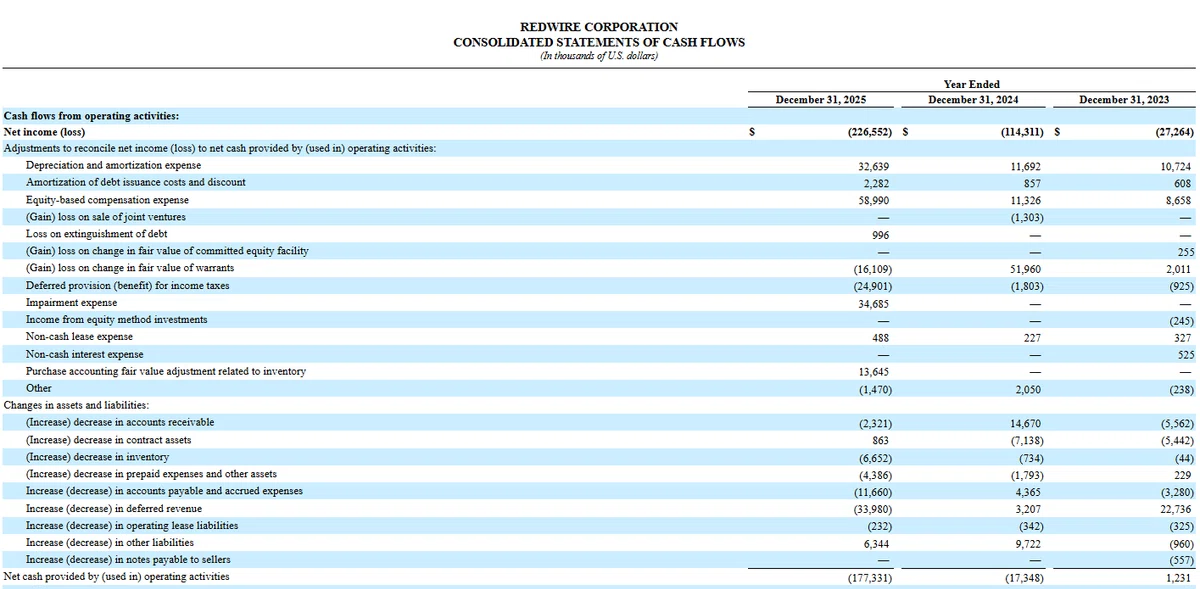Select equity compensation value 58,990
The image size is (1200, 589).
tap(874, 200)
